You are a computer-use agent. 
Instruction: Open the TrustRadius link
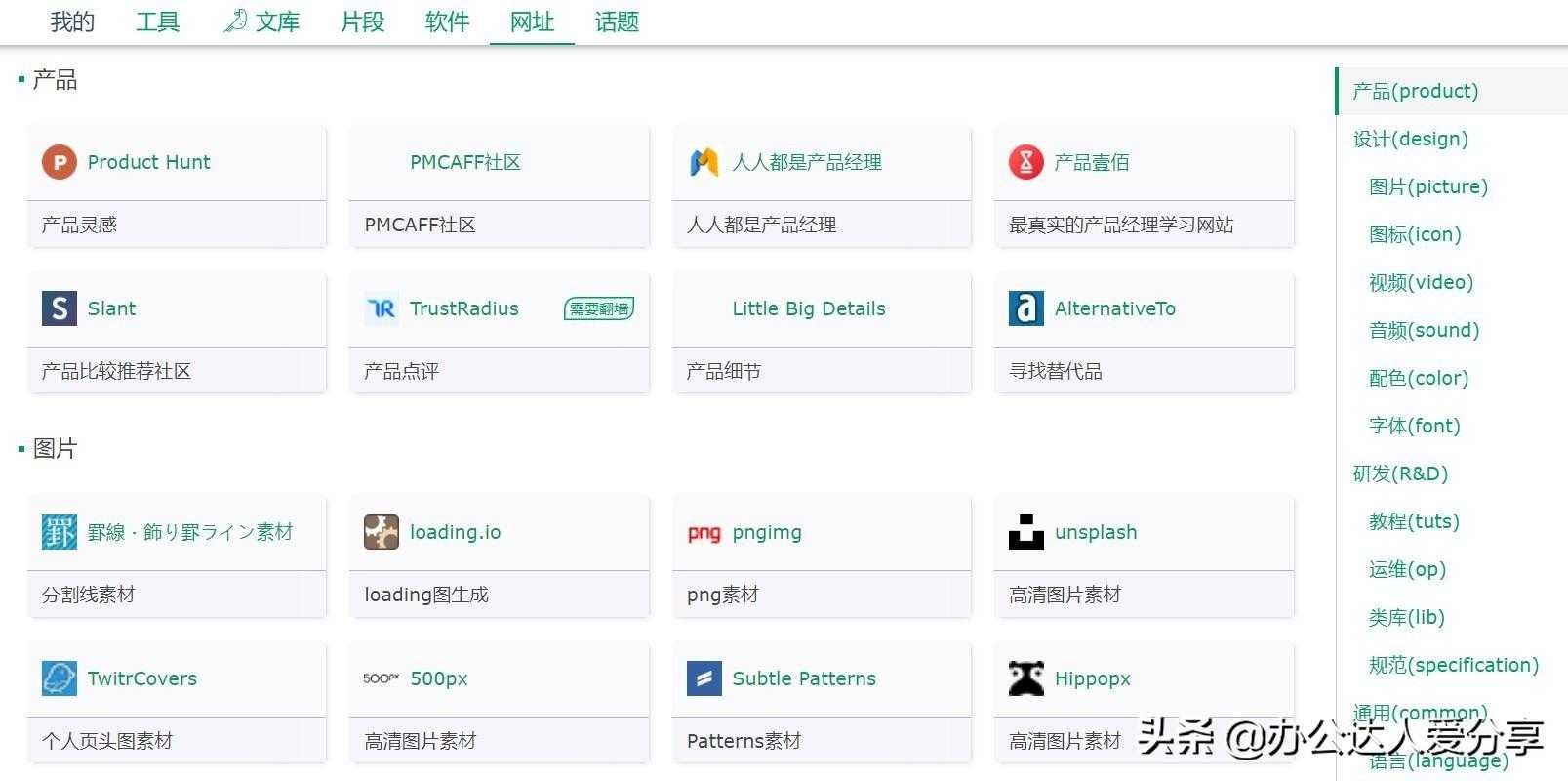pyautogui.click(x=464, y=308)
